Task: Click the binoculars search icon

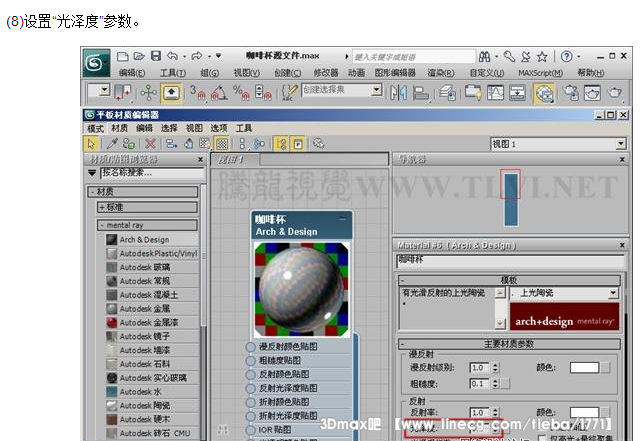Action: 484,56
